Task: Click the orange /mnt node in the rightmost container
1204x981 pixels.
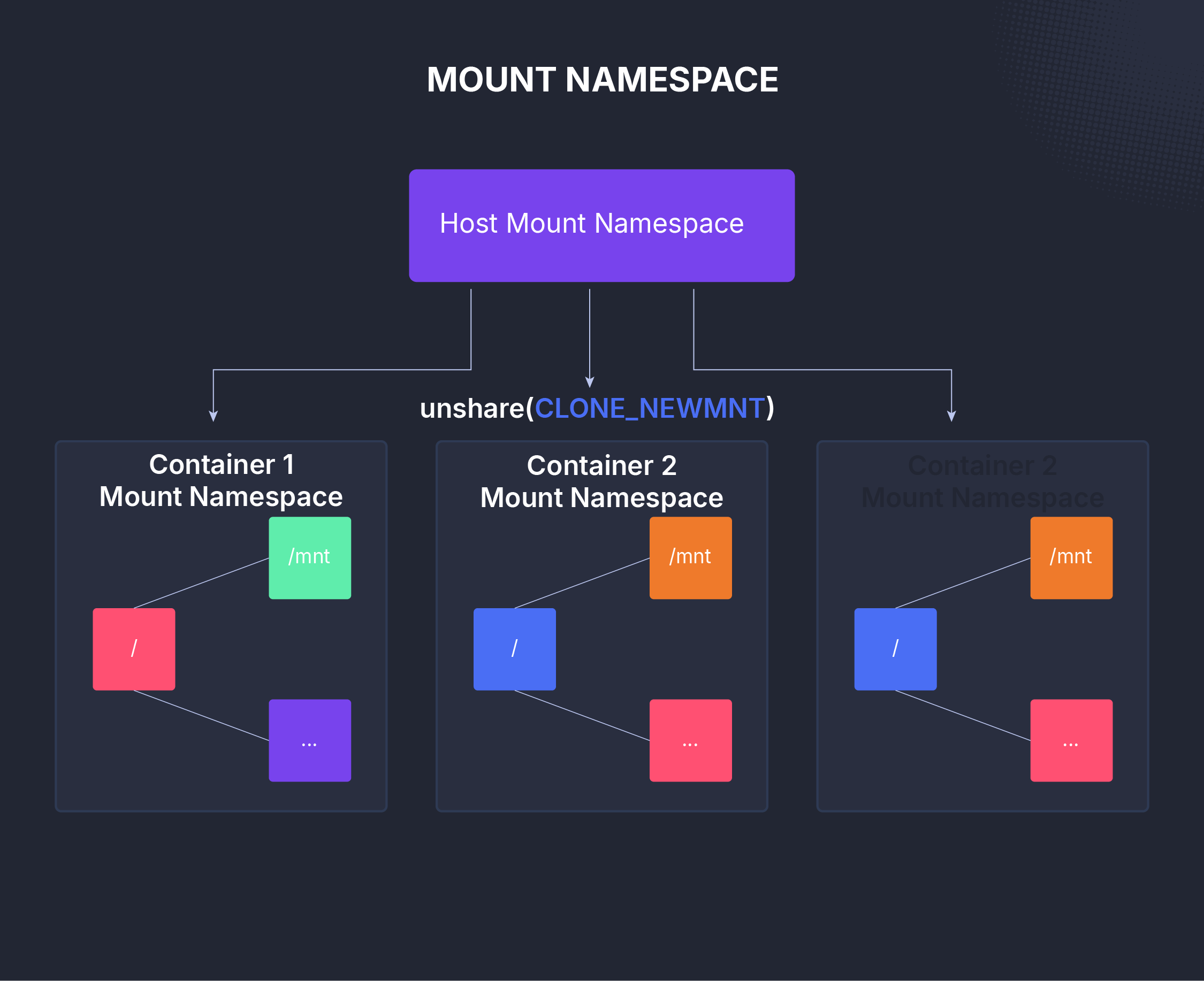Action: [x=1071, y=557]
